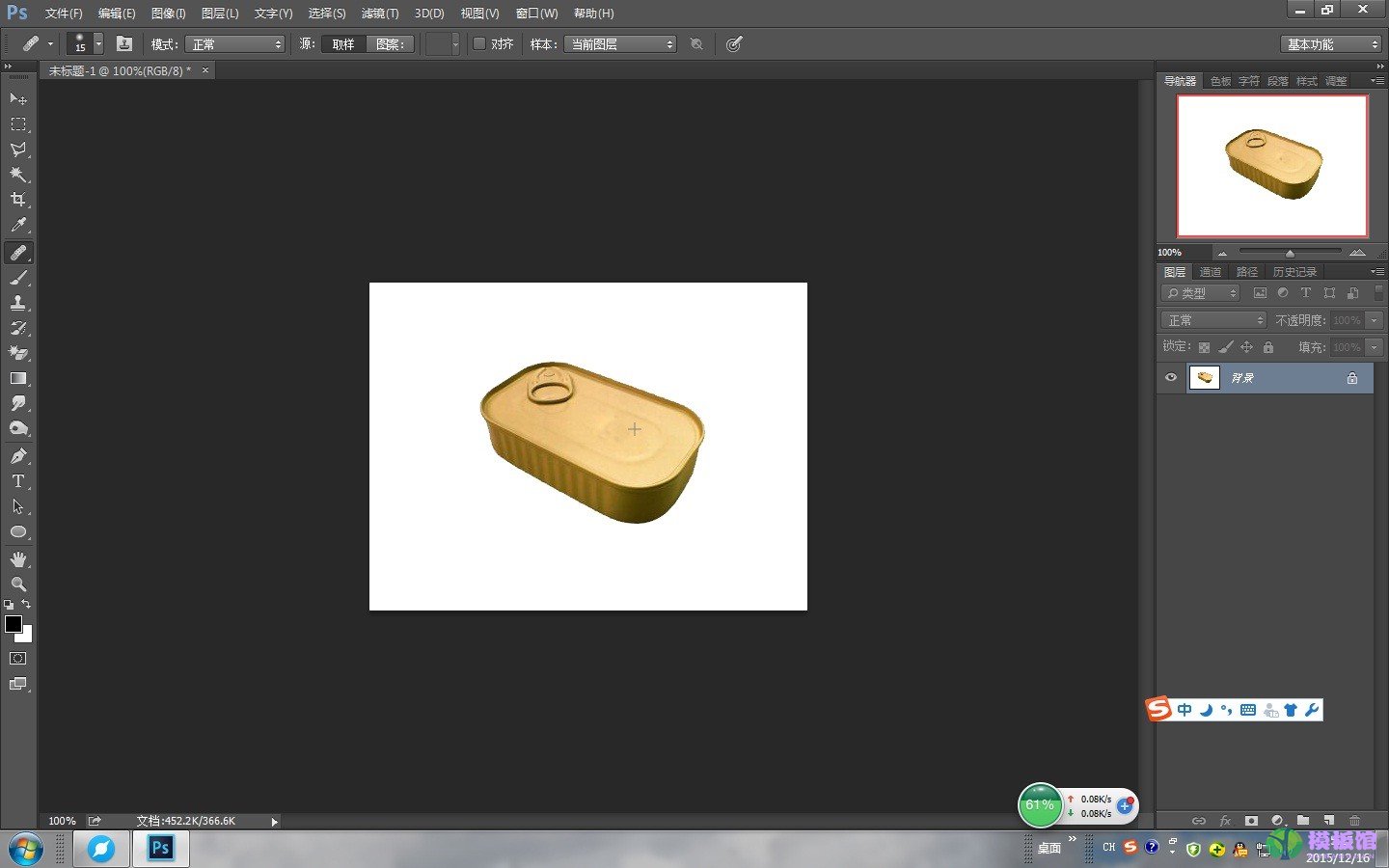Select the Horizontal Type tool

(18, 481)
